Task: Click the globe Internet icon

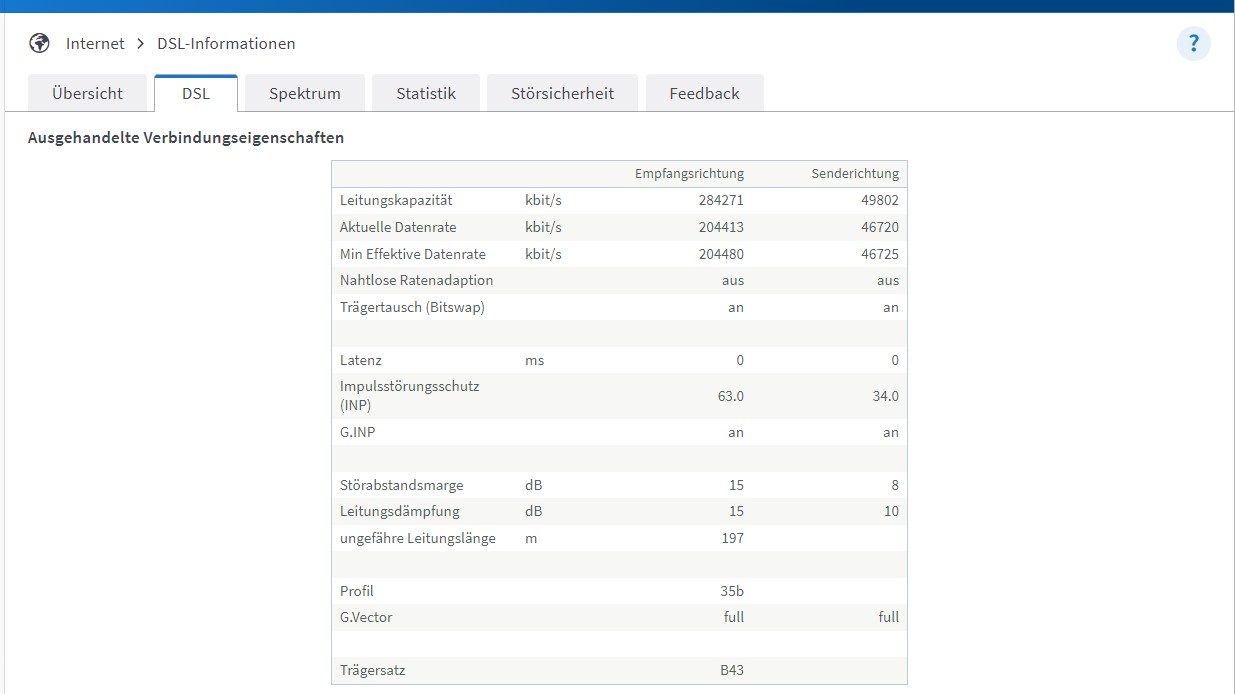Action: 39,44
